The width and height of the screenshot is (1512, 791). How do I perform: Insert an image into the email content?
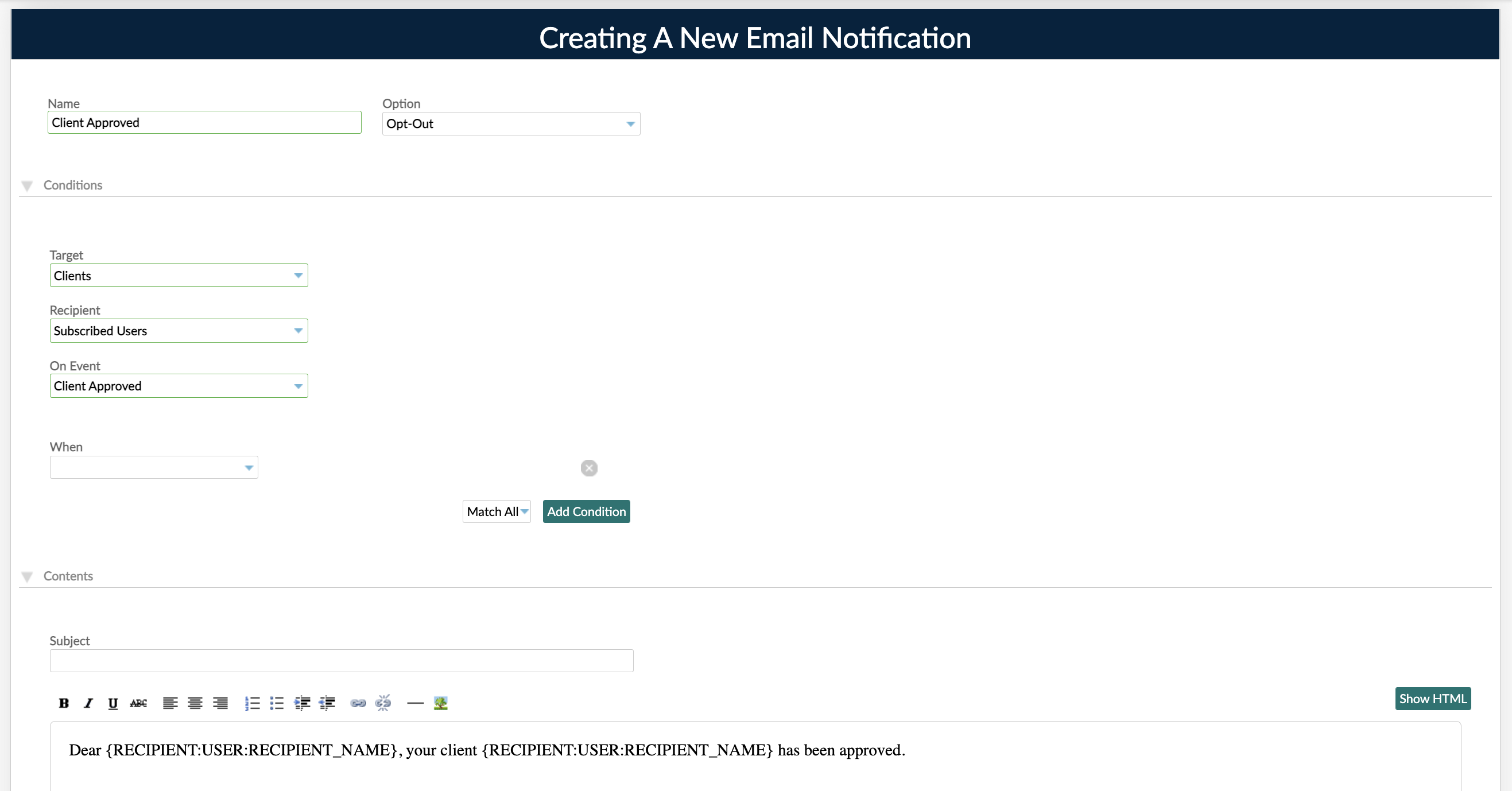click(x=440, y=703)
